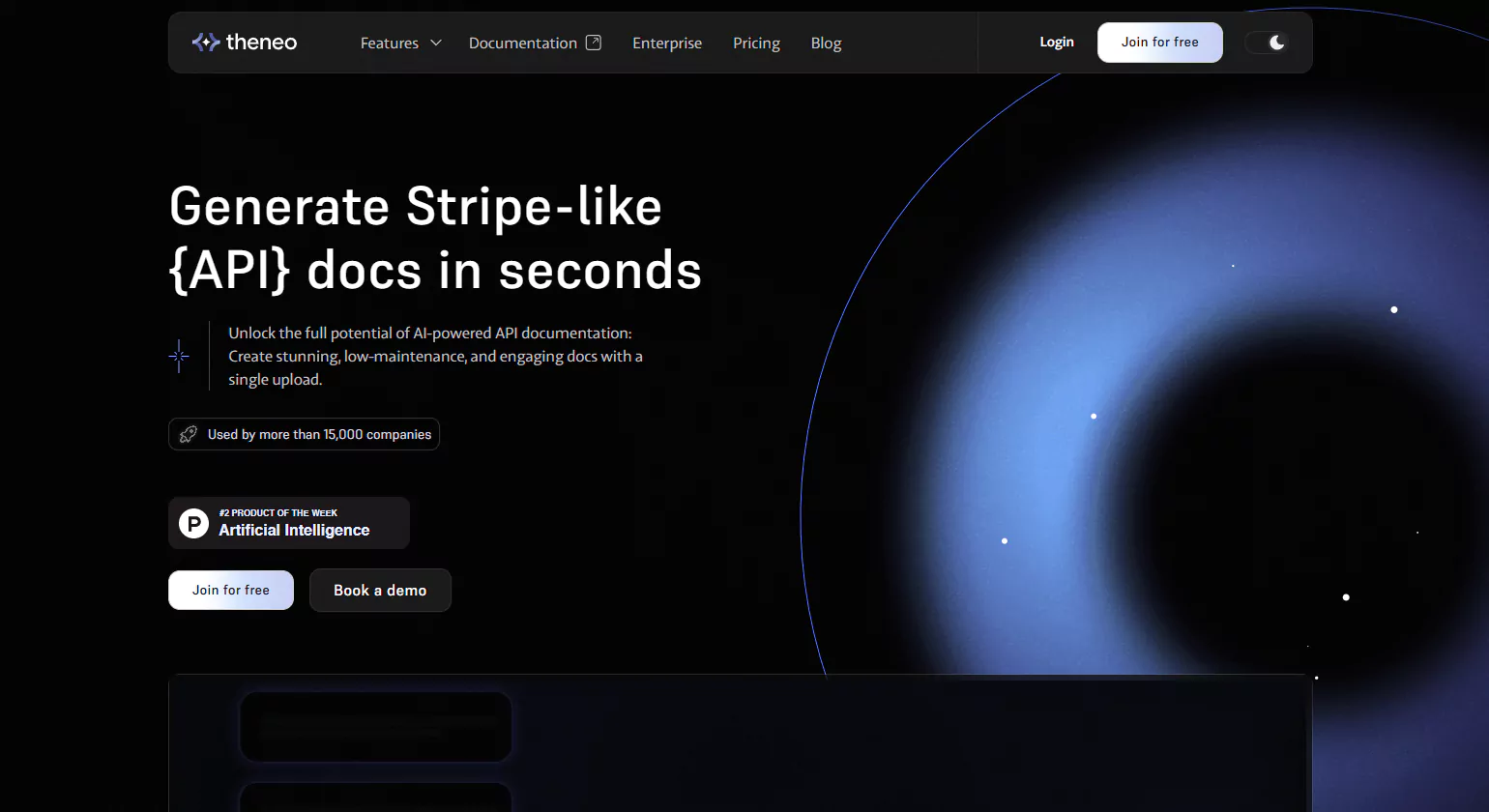Click the sparkle star icon beside the description
1489x812 pixels.
179,357
